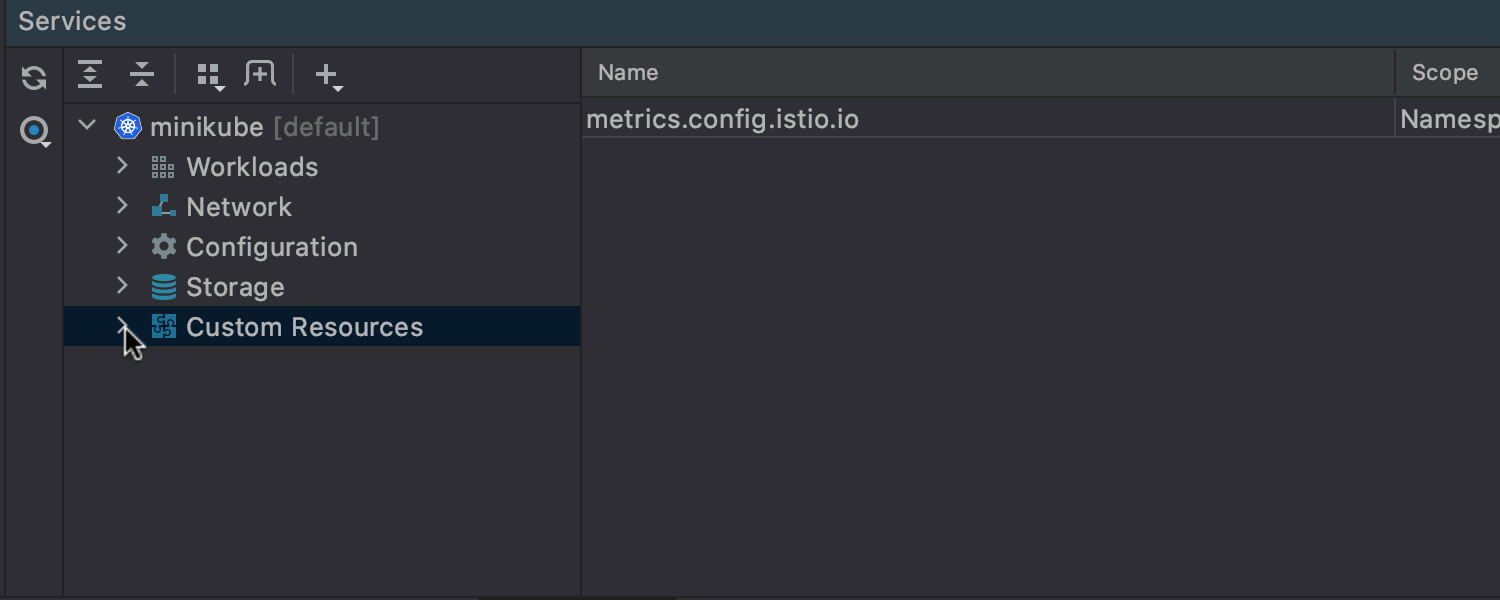
Task: Expand the Custom Resources node
Action: [122, 326]
